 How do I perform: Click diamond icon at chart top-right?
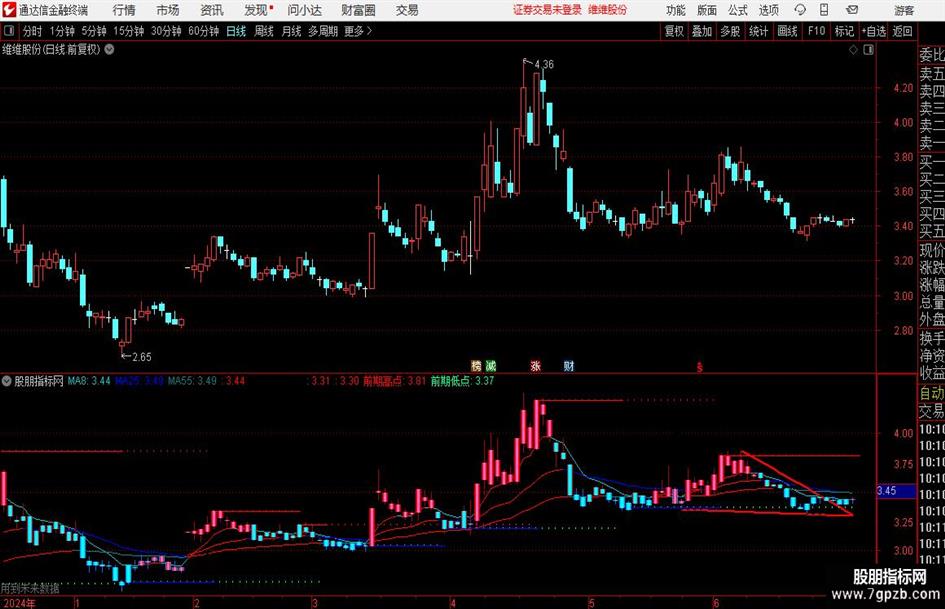point(853,50)
